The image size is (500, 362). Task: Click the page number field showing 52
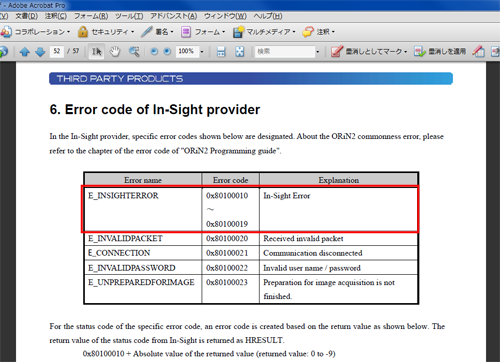(57, 51)
